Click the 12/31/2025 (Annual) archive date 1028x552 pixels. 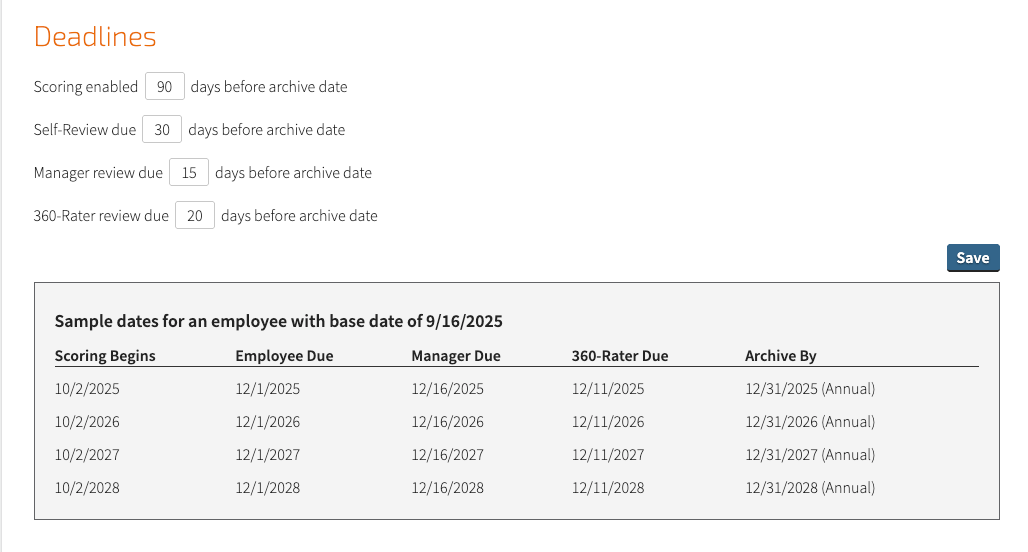coord(810,389)
